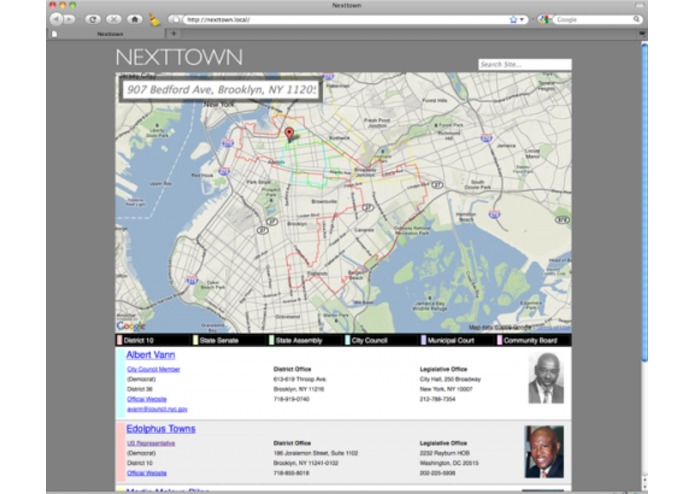Viewport: 695px width, 494px height.
Task: Click the Stop loading X button
Action: pos(114,19)
